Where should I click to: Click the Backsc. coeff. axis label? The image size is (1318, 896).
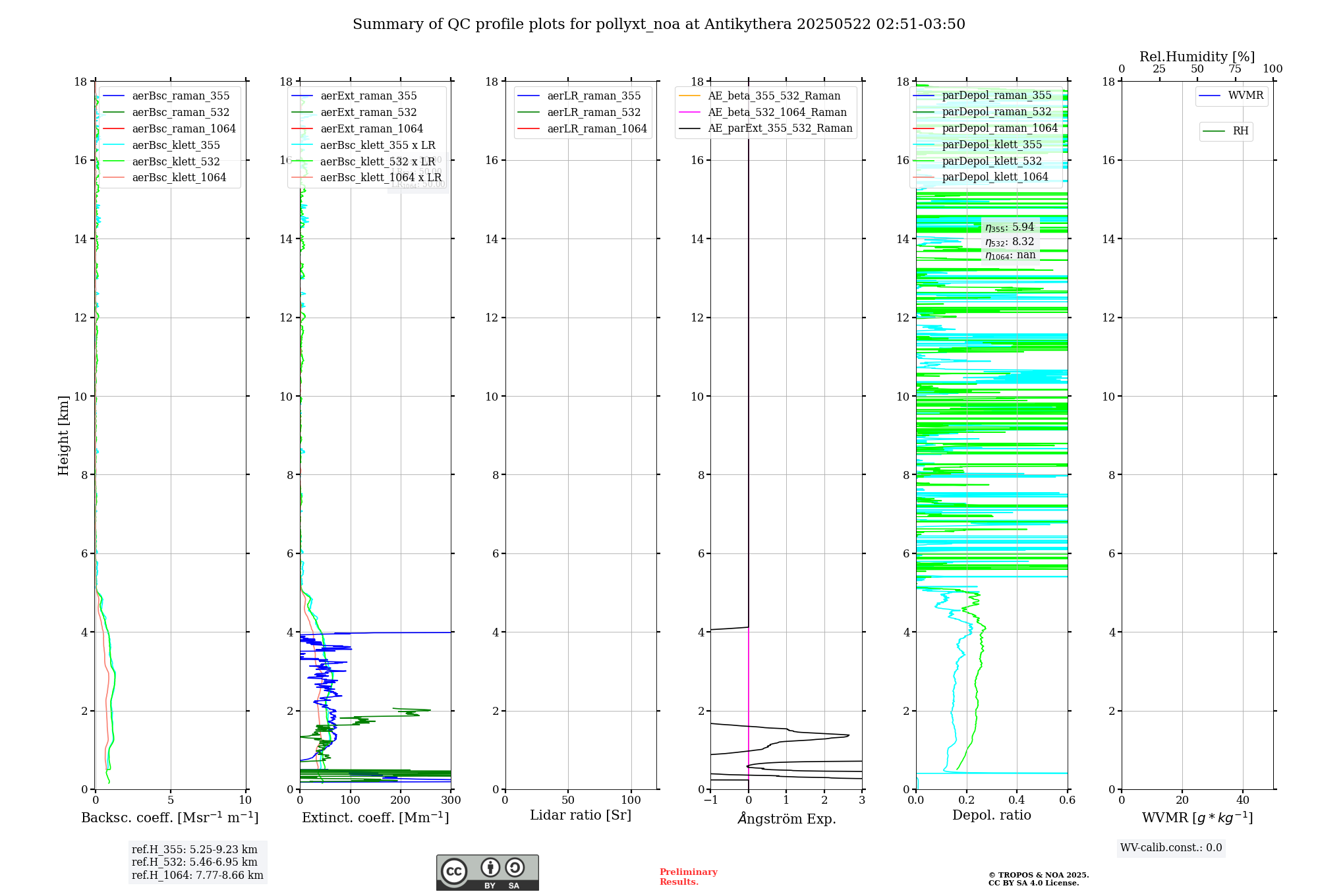(170, 818)
